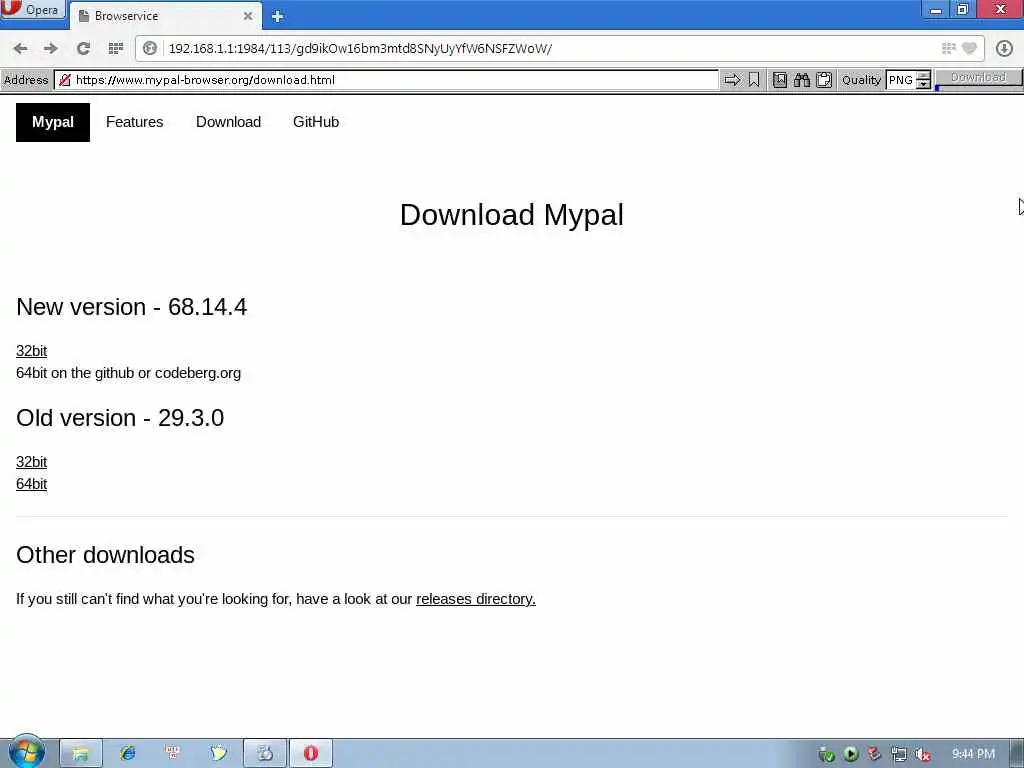Image resolution: width=1024 pixels, height=768 pixels.
Task: Click the 'Download Mypal' heading text
Action: (x=511, y=215)
